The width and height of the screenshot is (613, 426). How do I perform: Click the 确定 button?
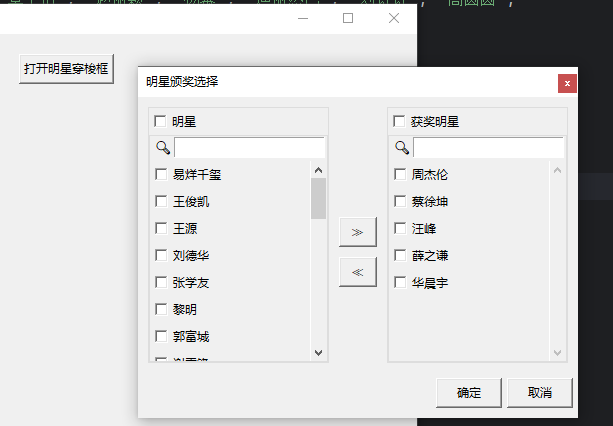click(x=469, y=392)
